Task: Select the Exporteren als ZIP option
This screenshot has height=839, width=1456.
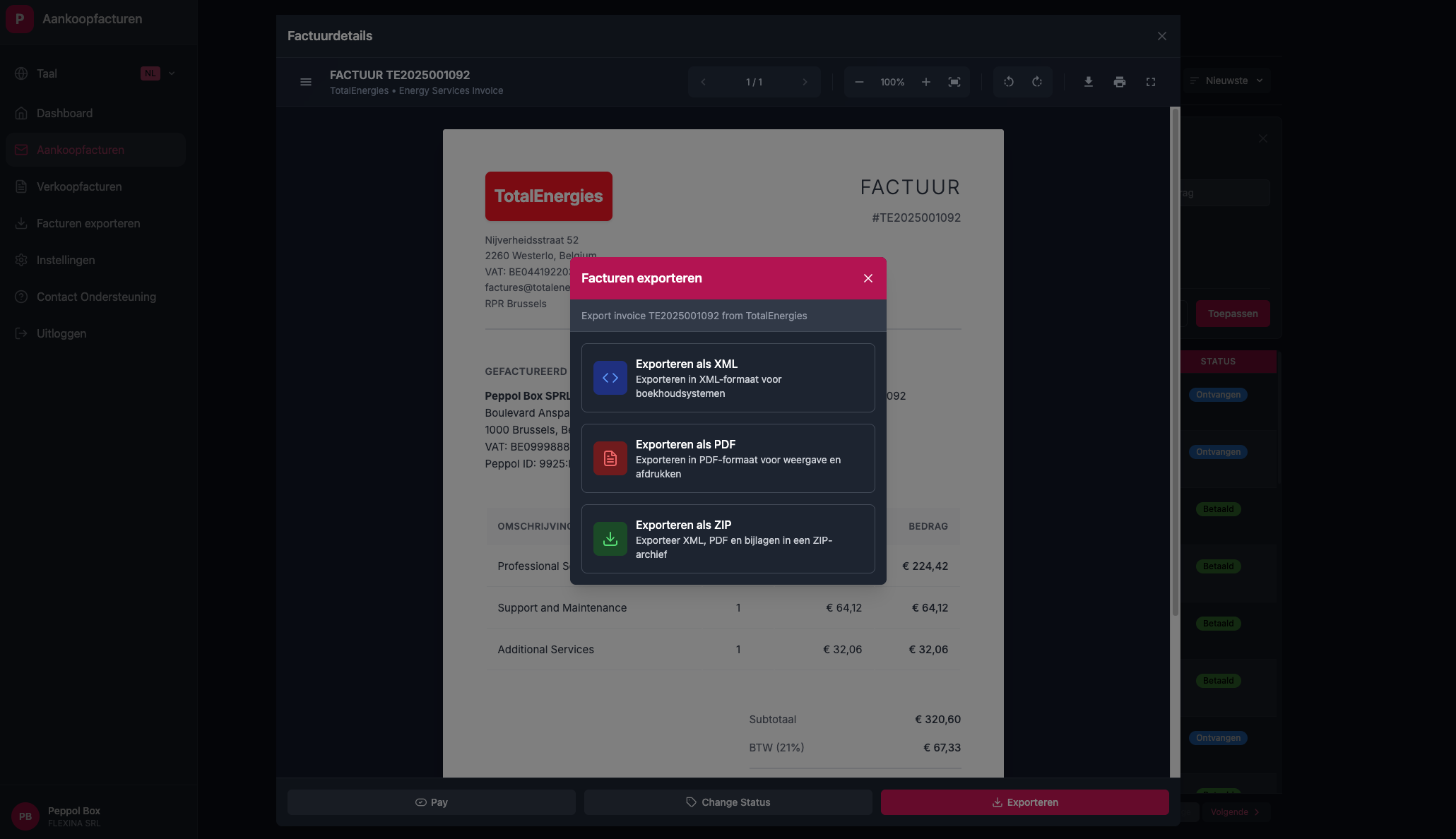Action: 728,539
